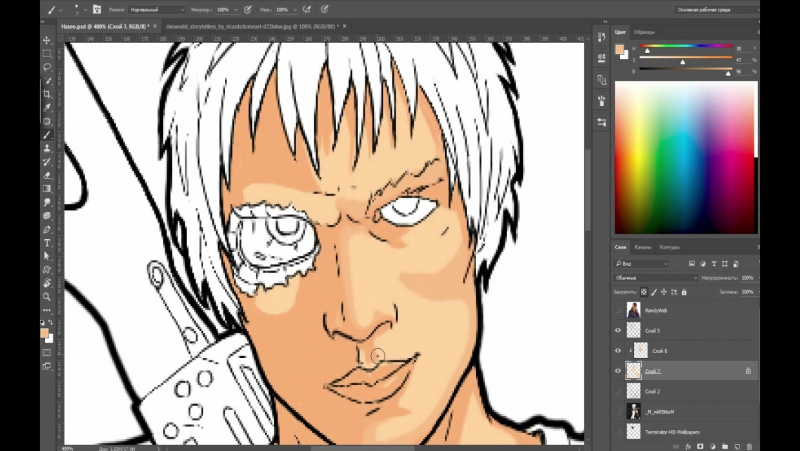Viewport: 800px width, 451px height.
Task: Select the Healing Brush tool
Action: 47,121
